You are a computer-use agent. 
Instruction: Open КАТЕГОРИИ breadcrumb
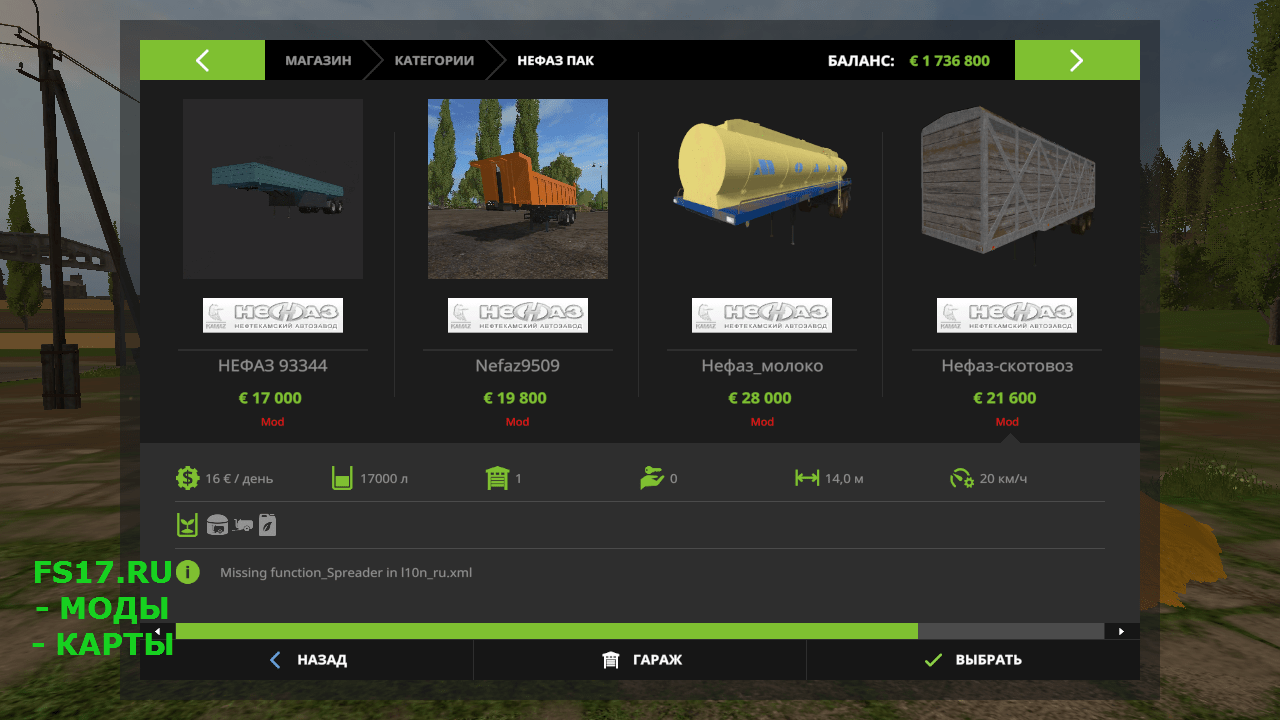coord(434,60)
